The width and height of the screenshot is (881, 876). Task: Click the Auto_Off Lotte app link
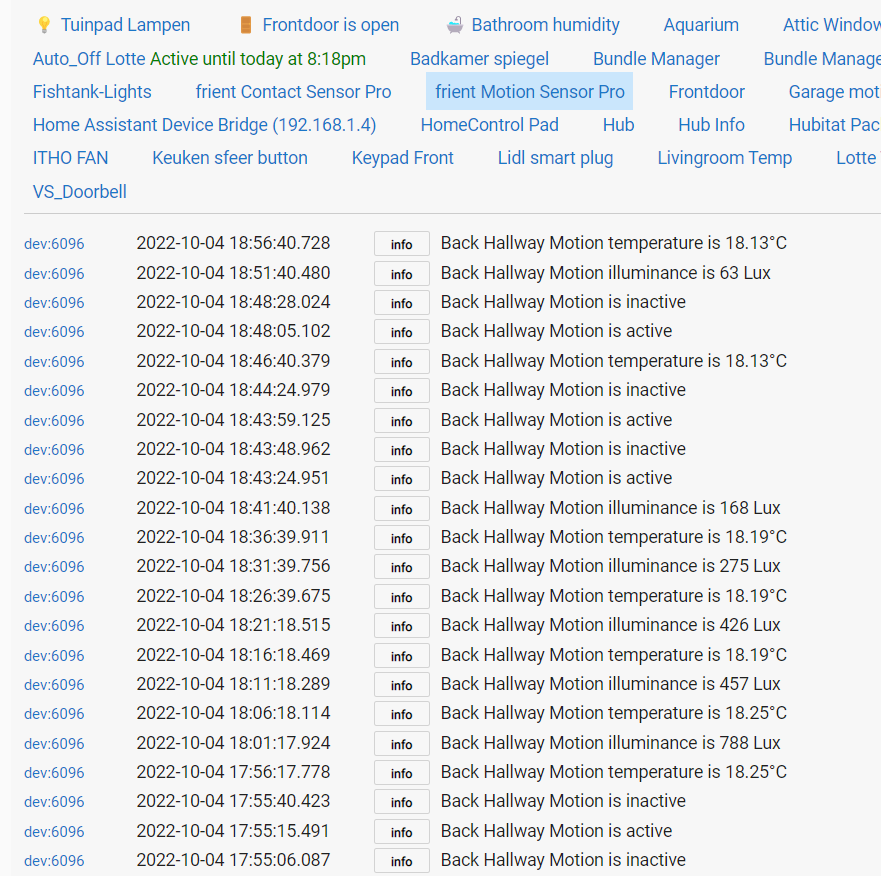[x=89, y=59]
